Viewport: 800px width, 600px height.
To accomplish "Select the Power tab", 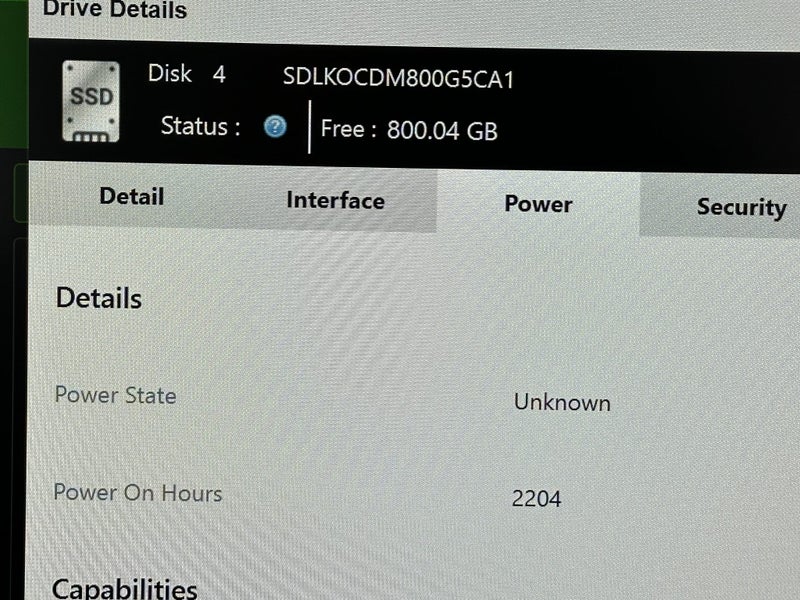I will [x=538, y=204].
